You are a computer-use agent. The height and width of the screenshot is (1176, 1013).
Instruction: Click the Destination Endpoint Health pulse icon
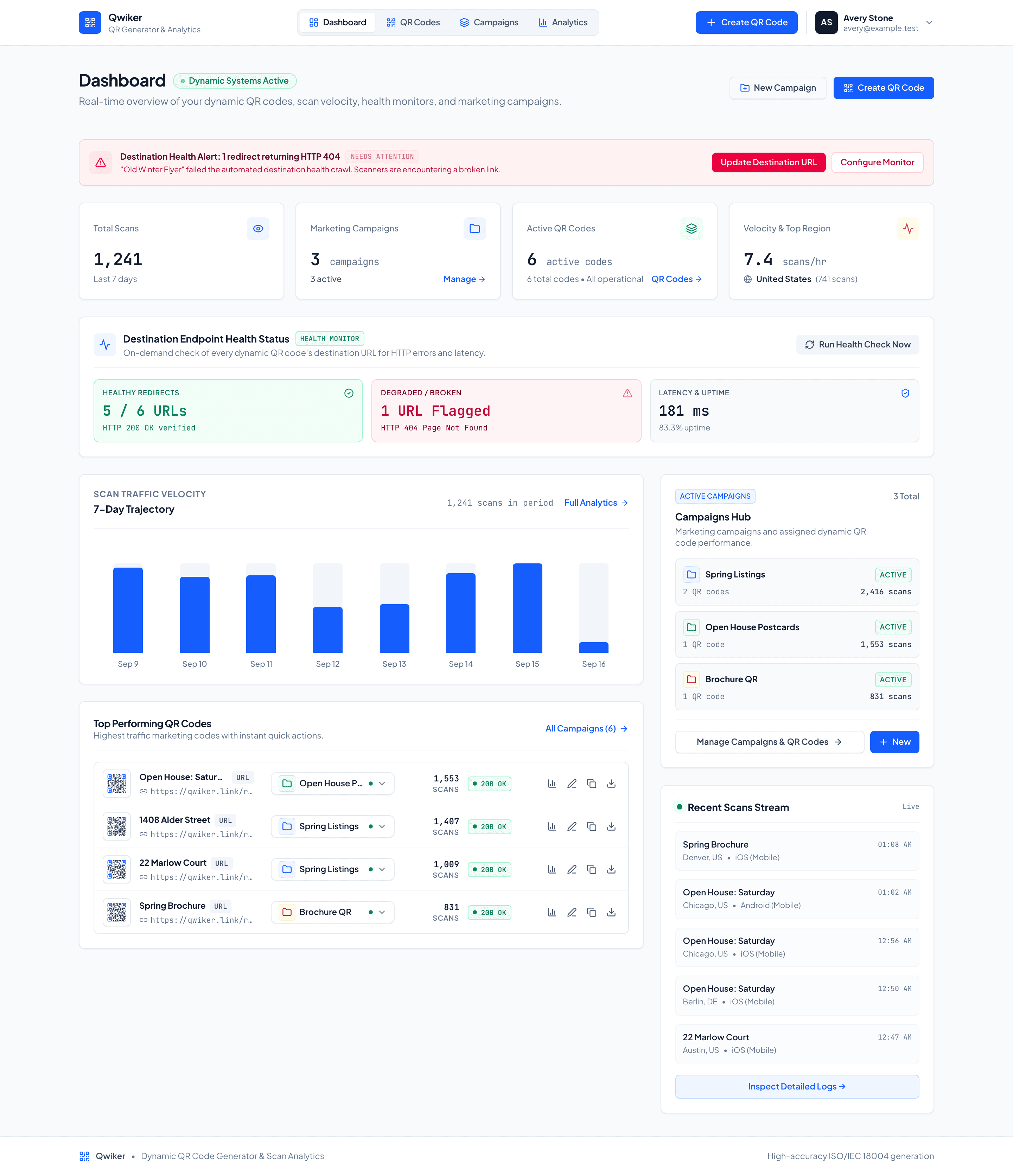click(105, 345)
